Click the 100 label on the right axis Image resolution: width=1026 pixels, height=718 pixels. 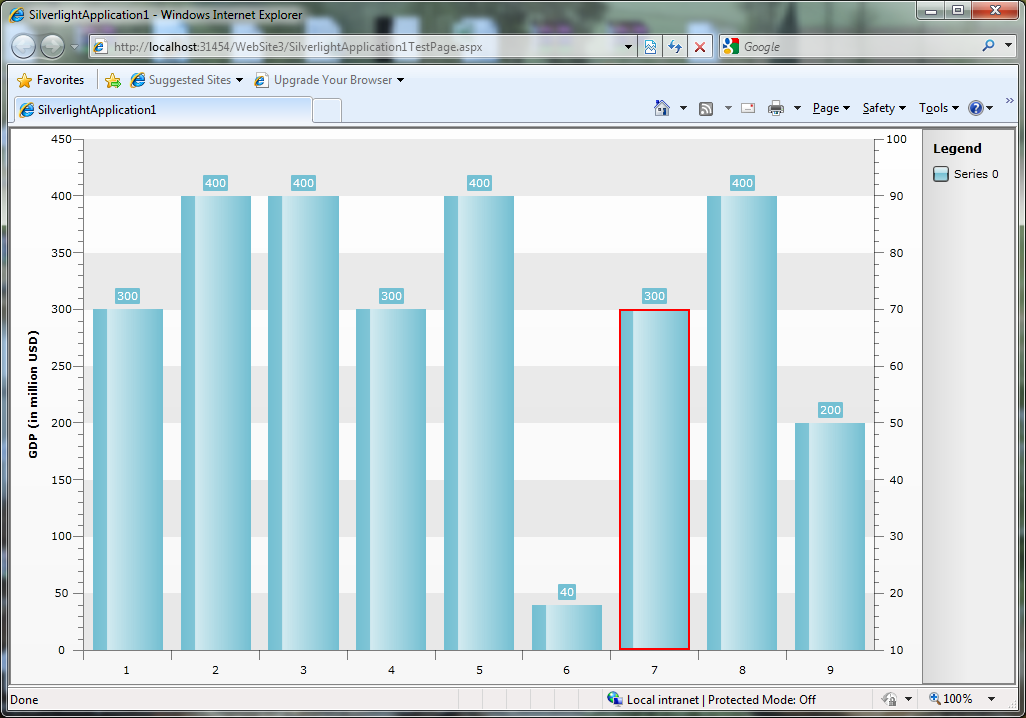click(x=896, y=139)
